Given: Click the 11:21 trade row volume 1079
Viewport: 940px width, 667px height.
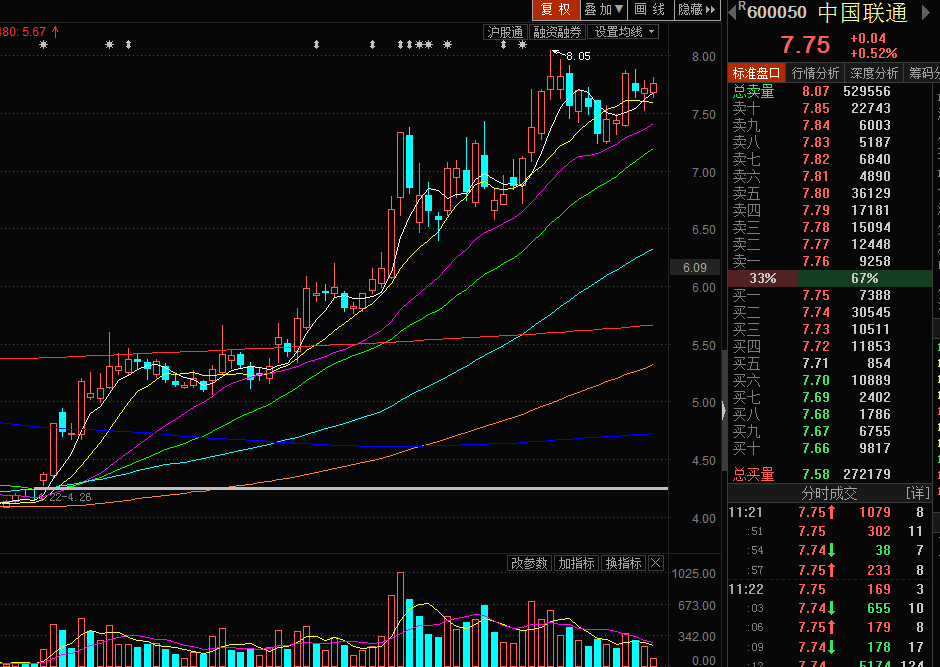Looking at the screenshot, I should (x=875, y=512).
